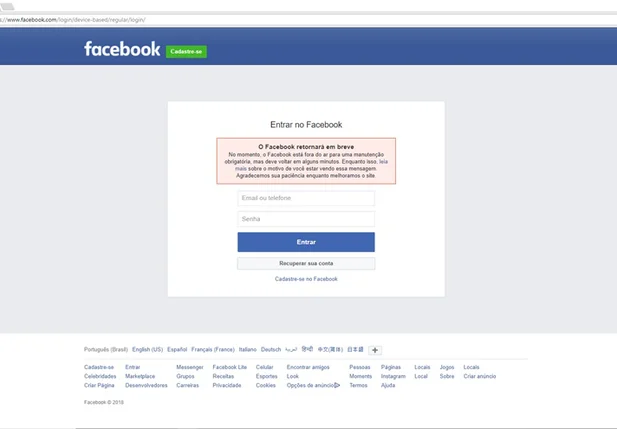
Task: Open the Opções de anúncio link
Action: (310, 385)
